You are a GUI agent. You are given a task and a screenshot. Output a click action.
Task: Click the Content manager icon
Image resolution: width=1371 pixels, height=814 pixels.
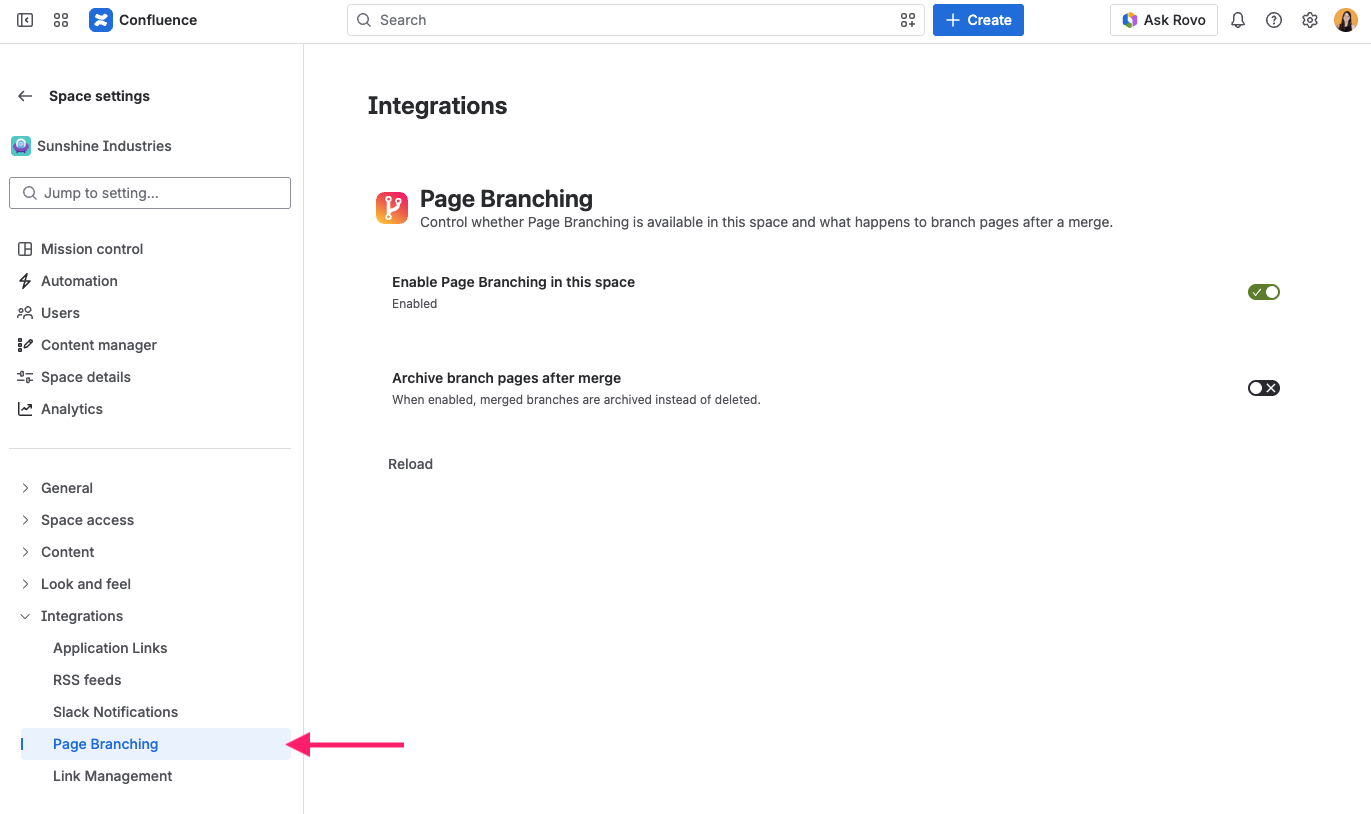point(25,345)
